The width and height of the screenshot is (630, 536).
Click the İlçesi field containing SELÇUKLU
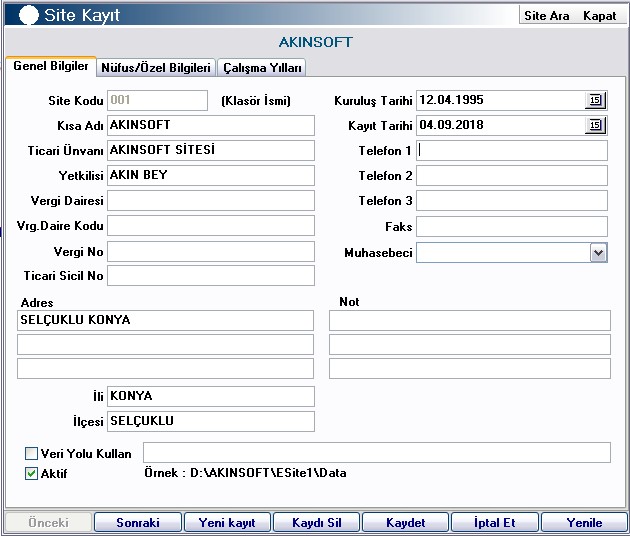[211, 421]
